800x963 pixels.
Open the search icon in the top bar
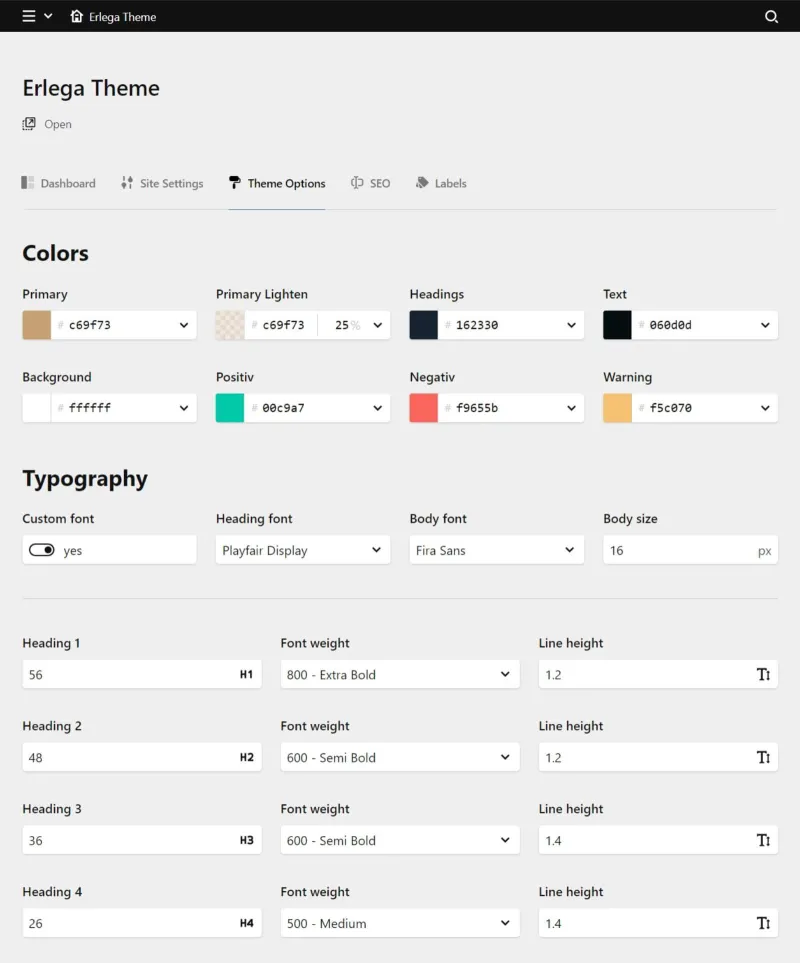pyautogui.click(x=771, y=16)
